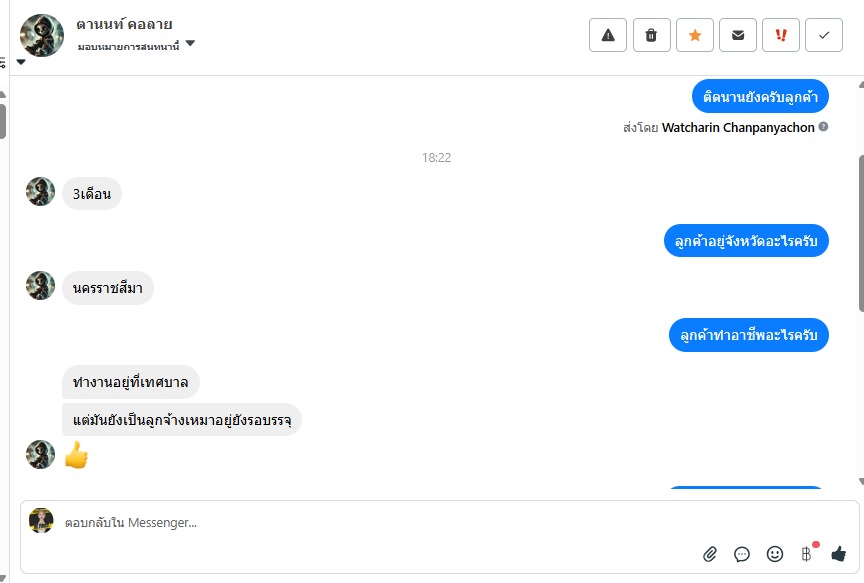Mark conversation done with checkmark button
The width and height of the screenshot is (864, 583).
coord(824,35)
